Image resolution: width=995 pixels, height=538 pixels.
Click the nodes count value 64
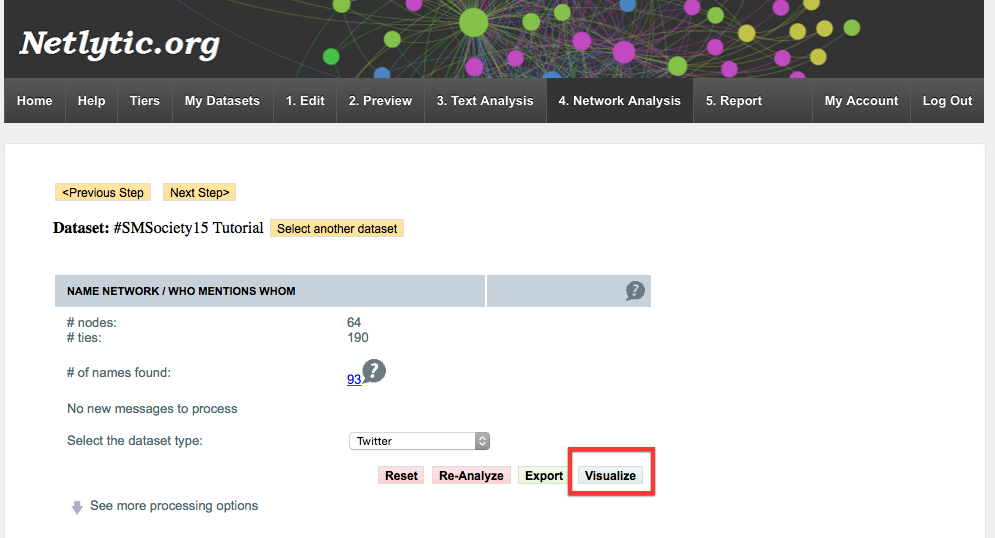tap(354, 322)
